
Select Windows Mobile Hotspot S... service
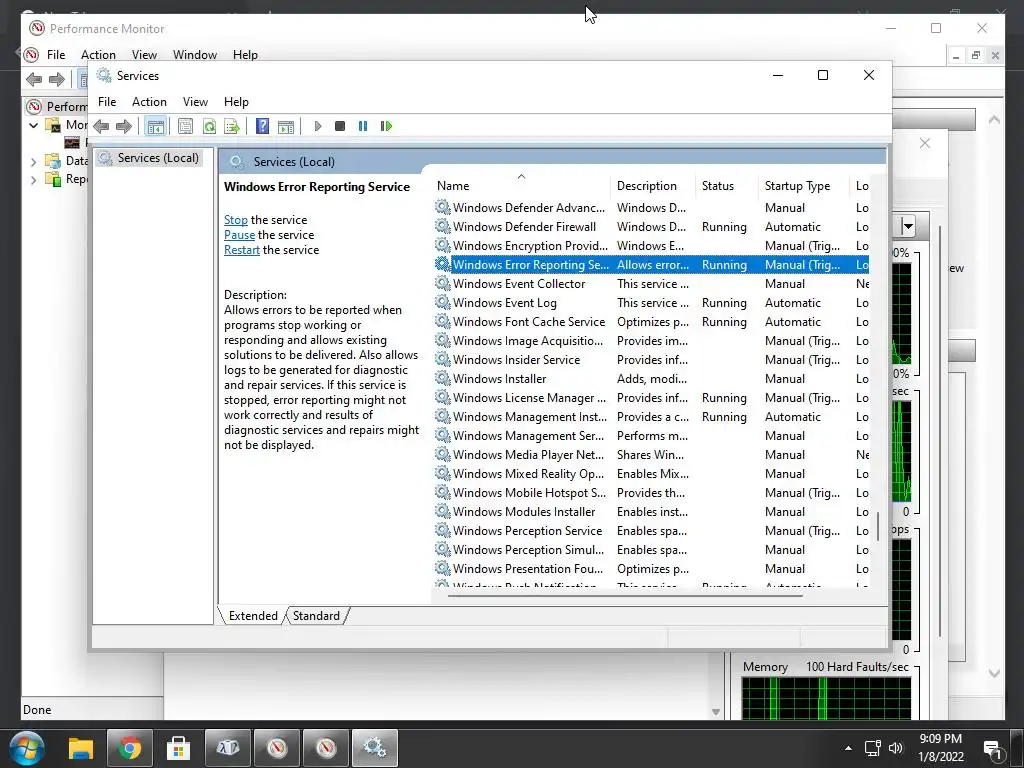[651, 492]
